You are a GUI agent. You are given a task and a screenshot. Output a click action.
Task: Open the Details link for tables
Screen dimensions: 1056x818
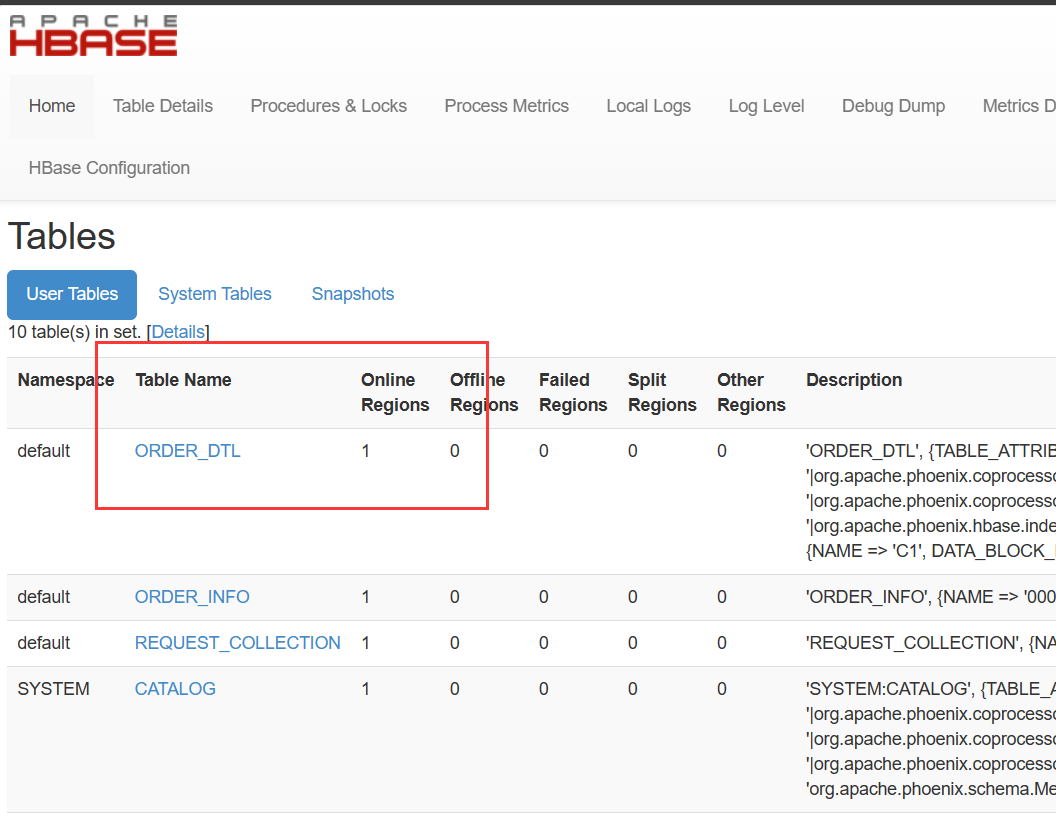click(x=178, y=332)
